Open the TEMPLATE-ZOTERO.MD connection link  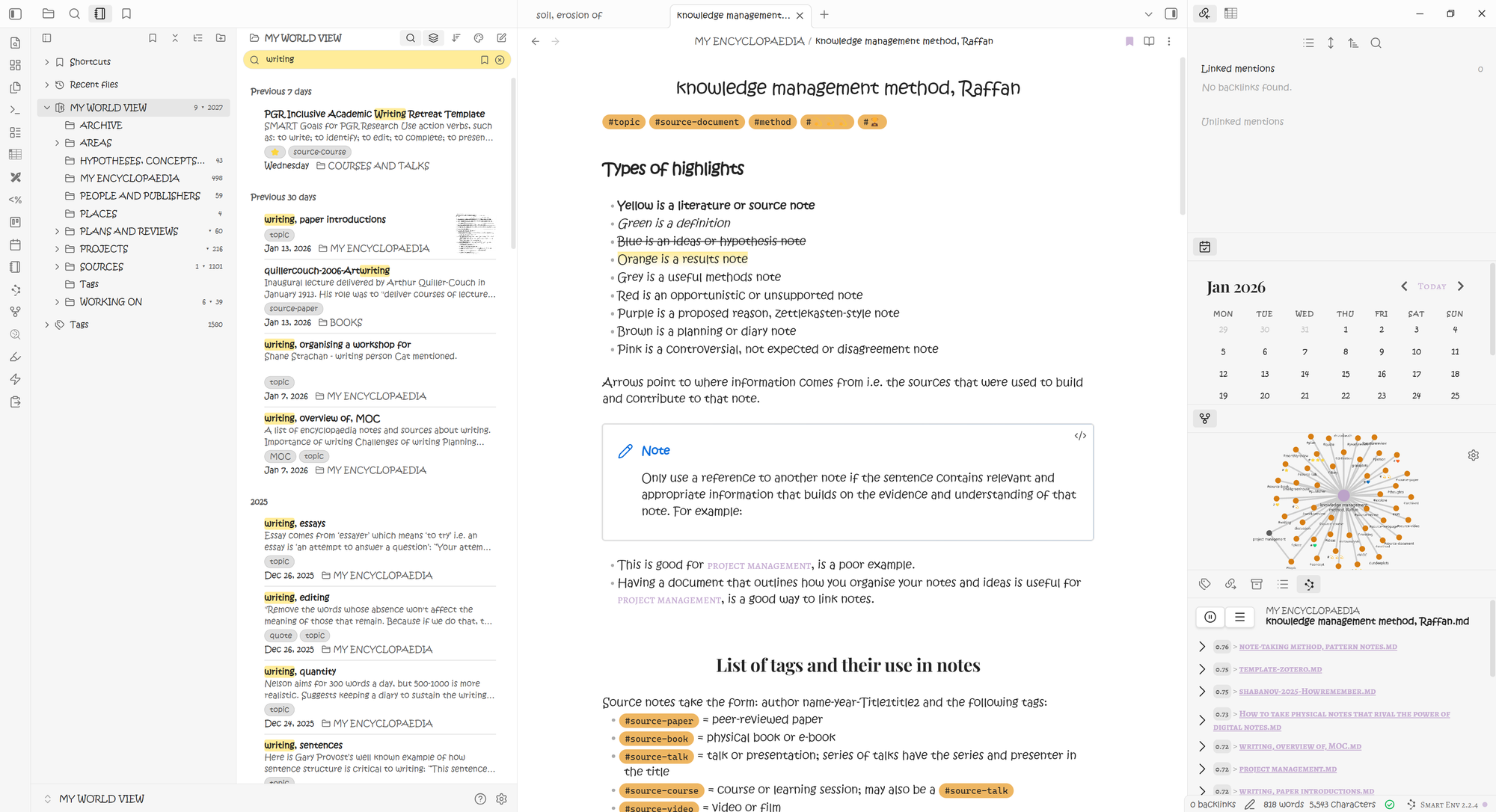pyautogui.click(x=1280, y=669)
